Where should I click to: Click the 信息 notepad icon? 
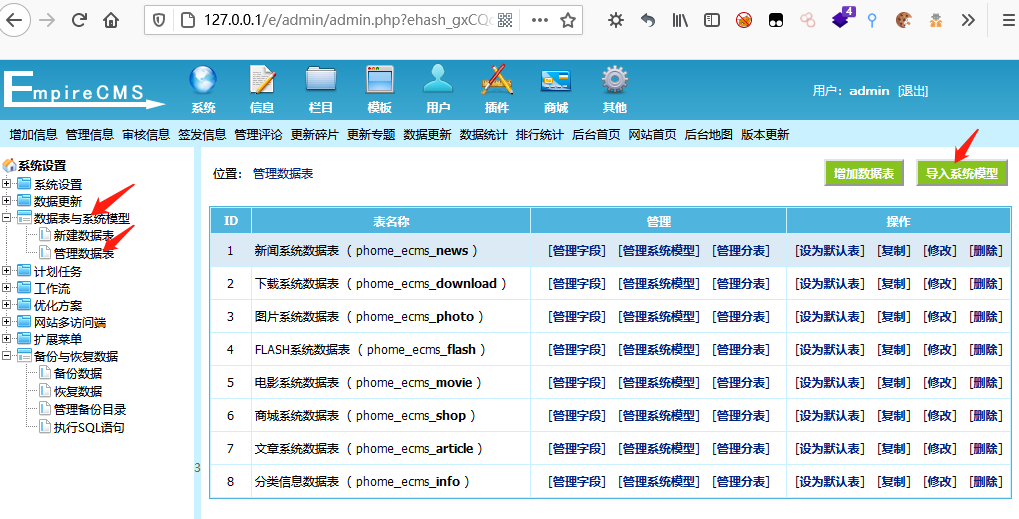click(262, 81)
